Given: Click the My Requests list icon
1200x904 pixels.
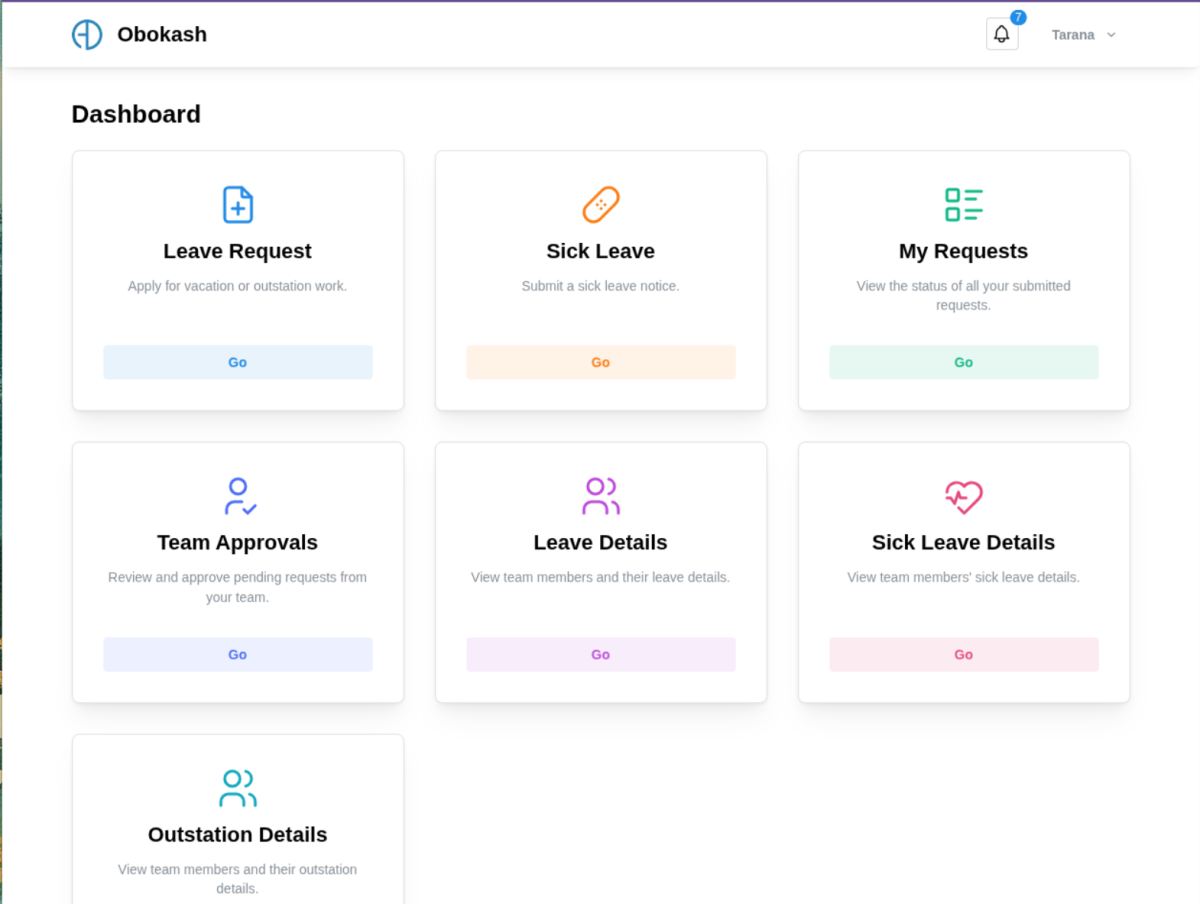Looking at the screenshot, I should click(x=964, y=205).
